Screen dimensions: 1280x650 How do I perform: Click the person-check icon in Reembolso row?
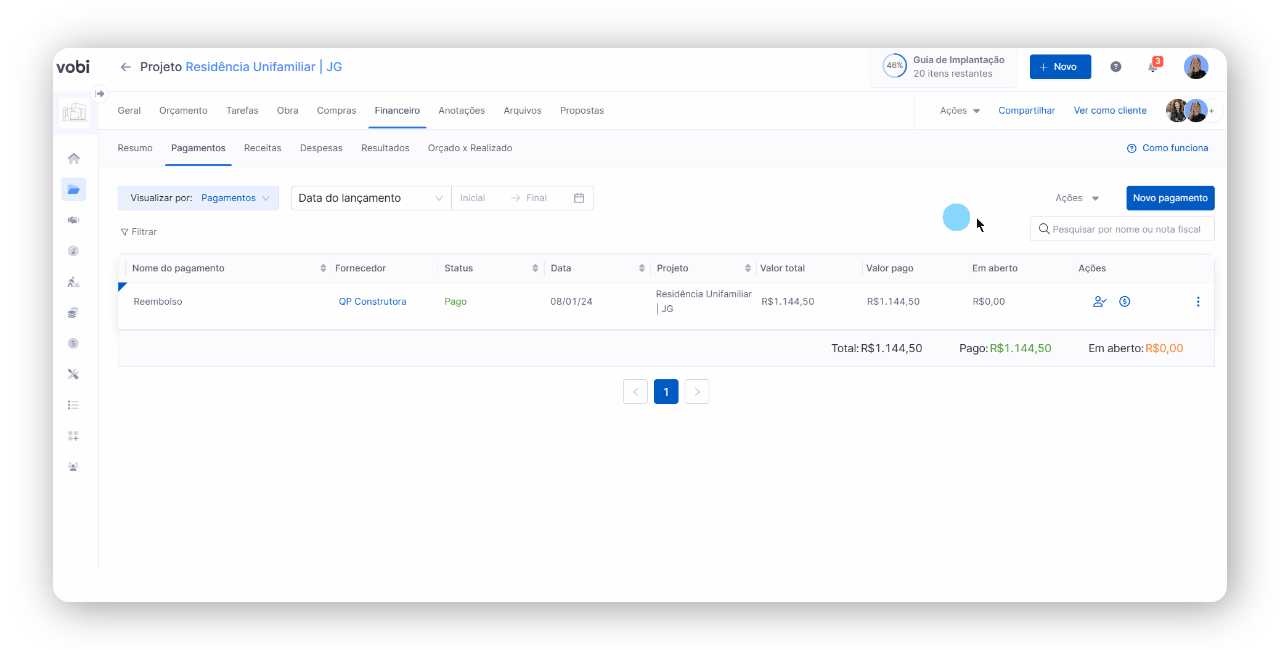tap(1100, 301)
